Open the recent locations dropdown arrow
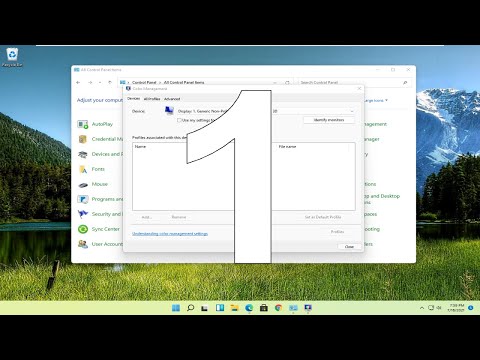This screenshot has width=480, height=360. coord(100,82)
